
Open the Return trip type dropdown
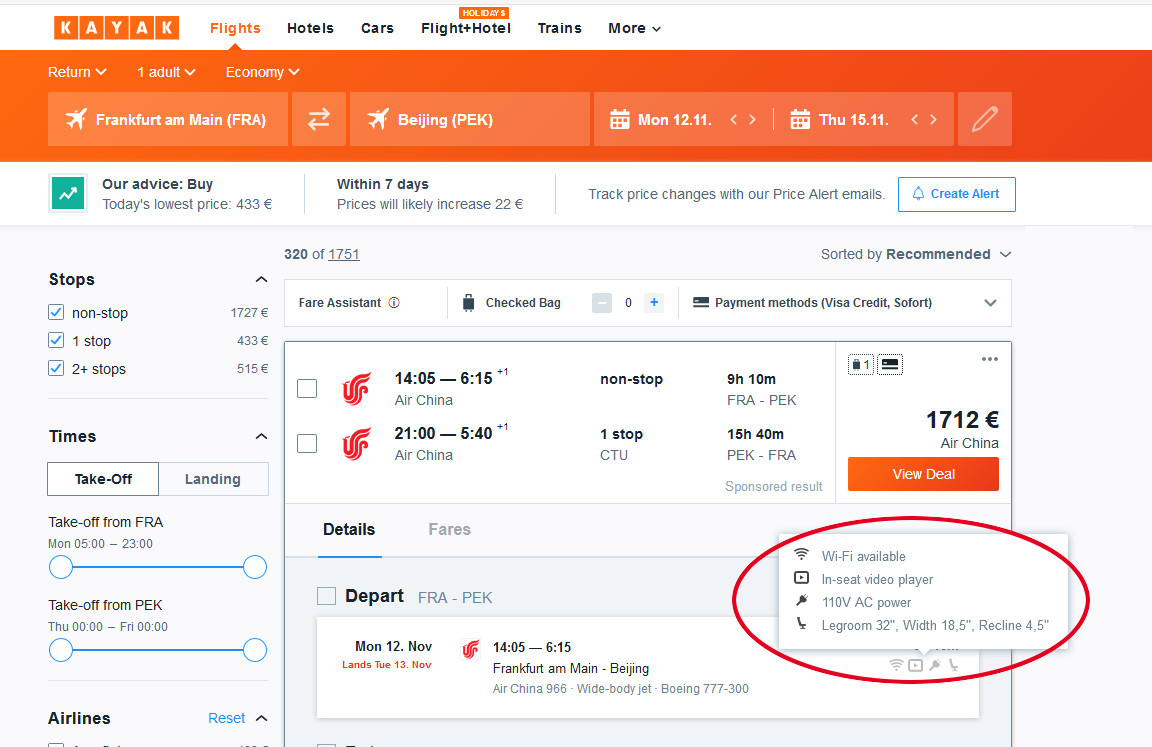77,72
